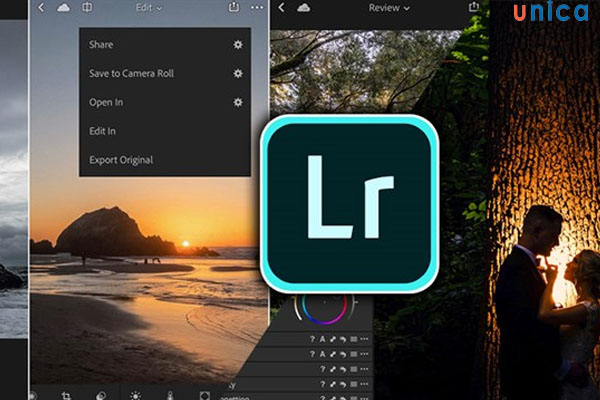Image resolution: width=600 pixels, height=400 pixels.
Task: Tap the cloud icon in Review screen
Action: click(x=303, y=7)
